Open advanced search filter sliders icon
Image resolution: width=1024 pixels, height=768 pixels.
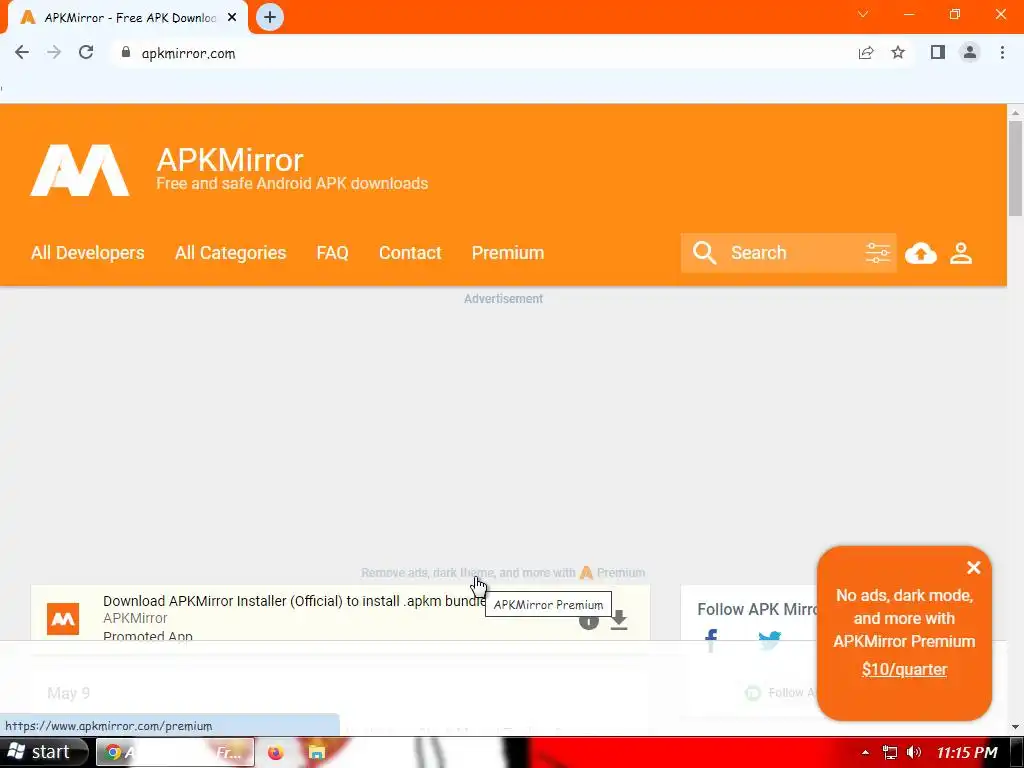(877, 253)
